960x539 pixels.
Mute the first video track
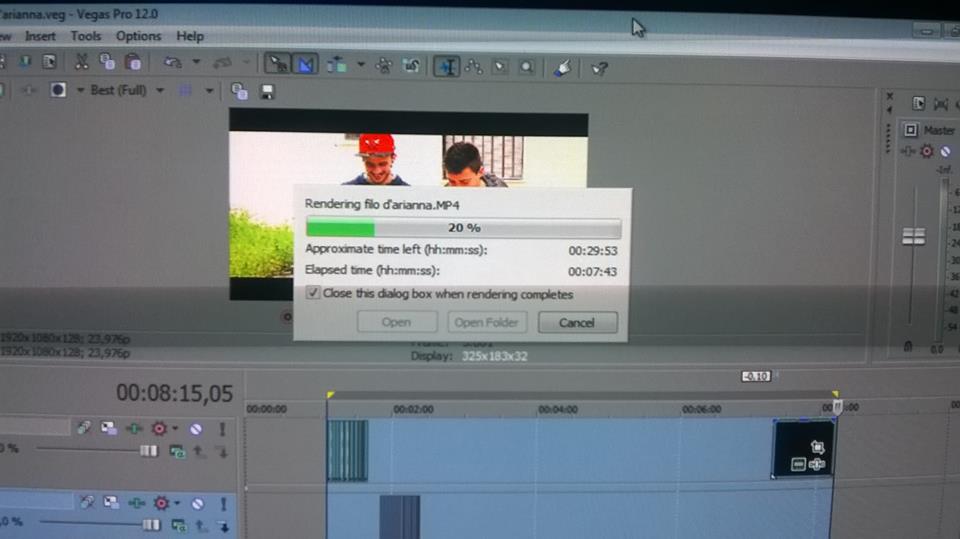[x=196, y=428]
